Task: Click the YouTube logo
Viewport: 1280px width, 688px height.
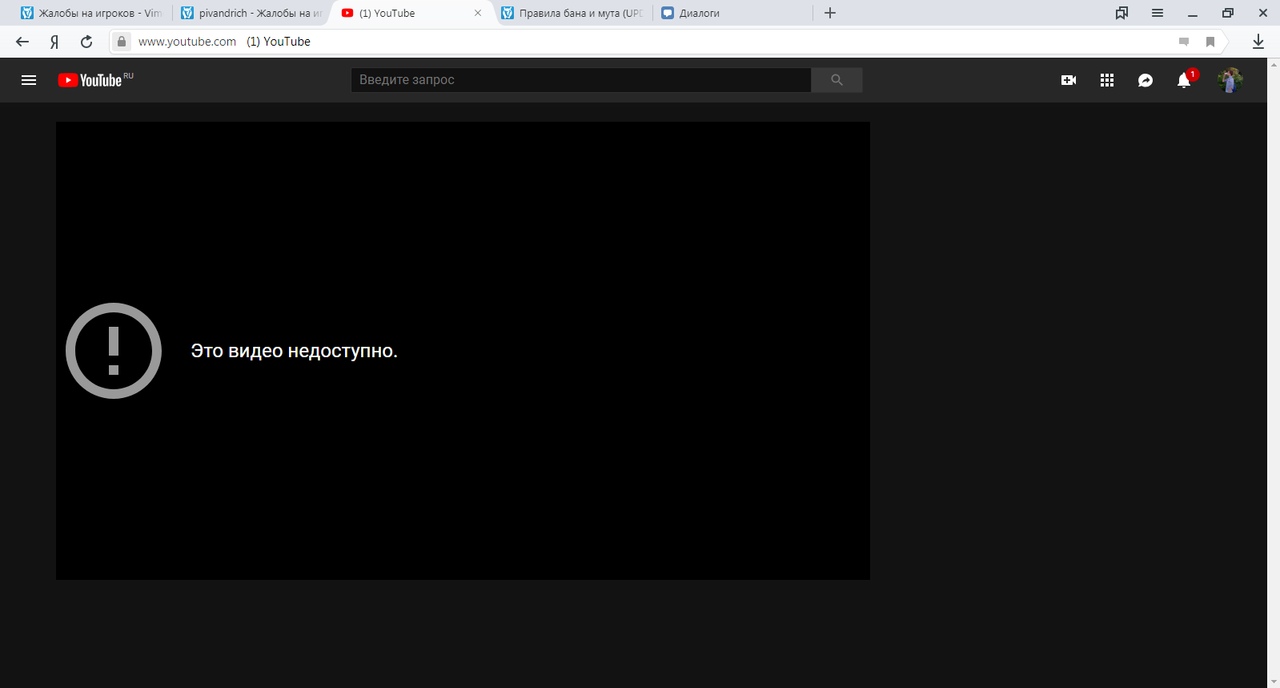Action: tap(90, 80)
